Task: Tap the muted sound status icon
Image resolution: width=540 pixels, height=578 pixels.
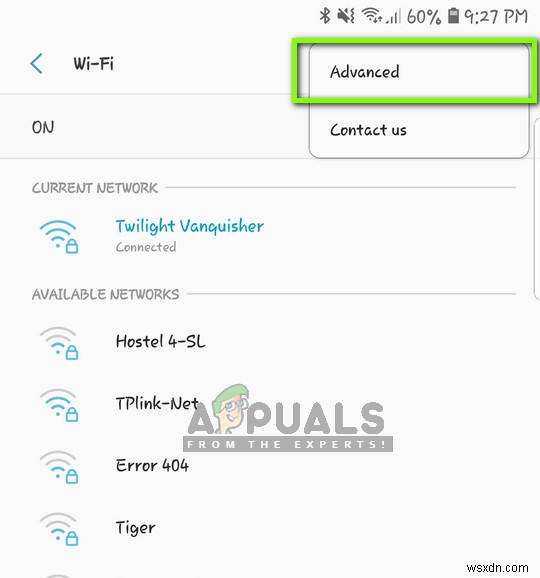Action: 346,16
